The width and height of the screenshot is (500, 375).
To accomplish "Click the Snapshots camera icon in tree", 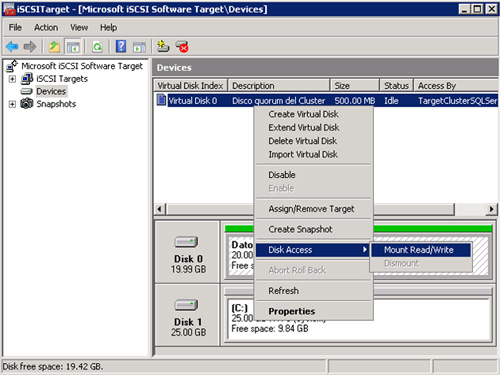I will click(27, 104).
